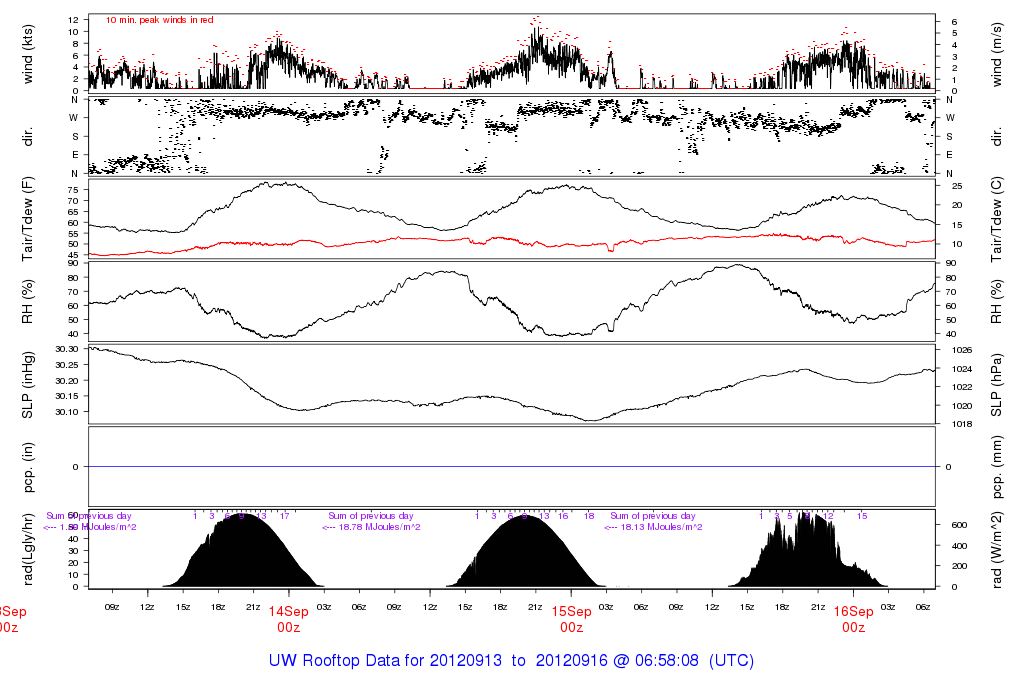Screen dimensions: 1024x700
Task: Click "Sum of previous day" above 18.13 MJoules
Action: tap(653, 516)
